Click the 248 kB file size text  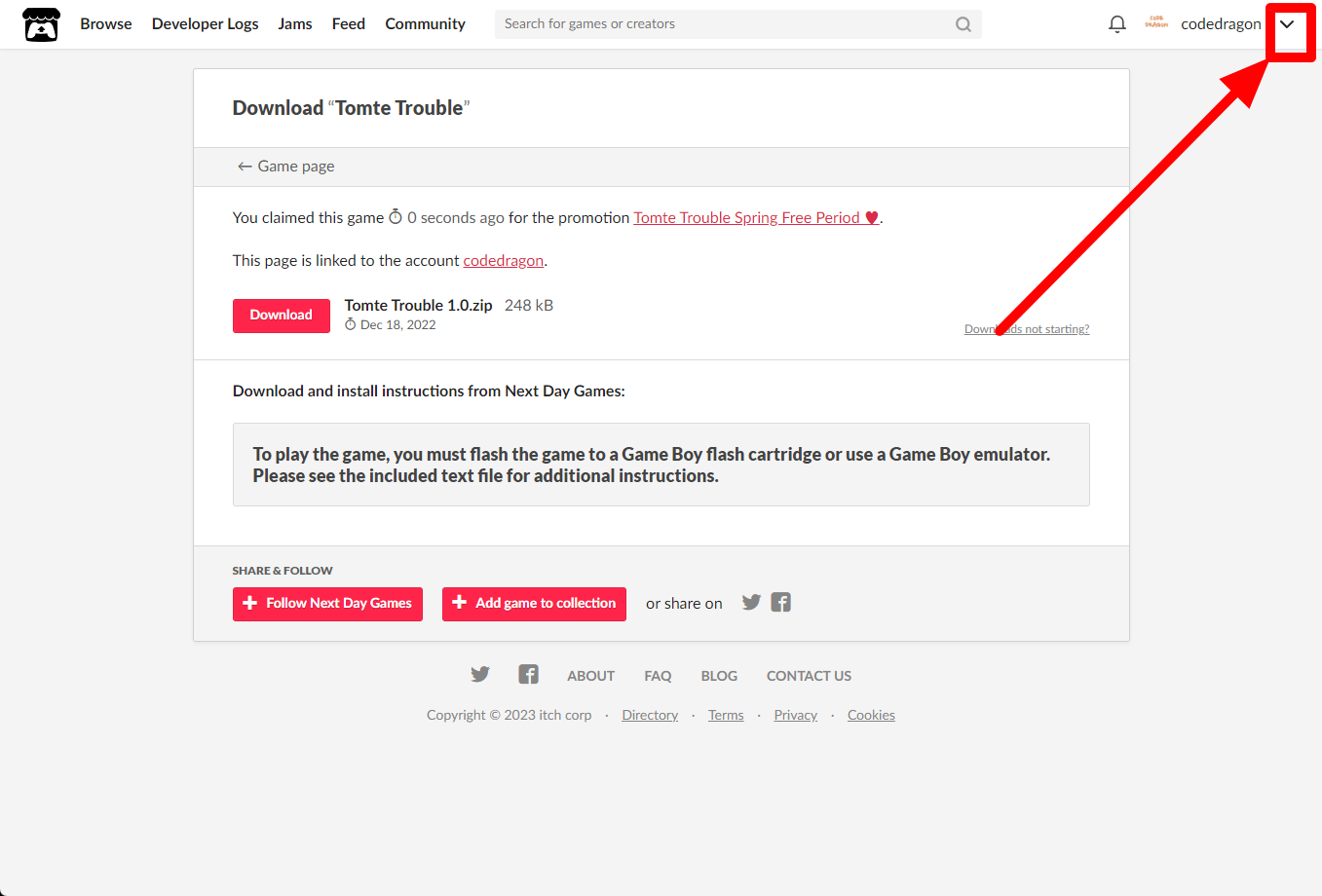[529, 306]
